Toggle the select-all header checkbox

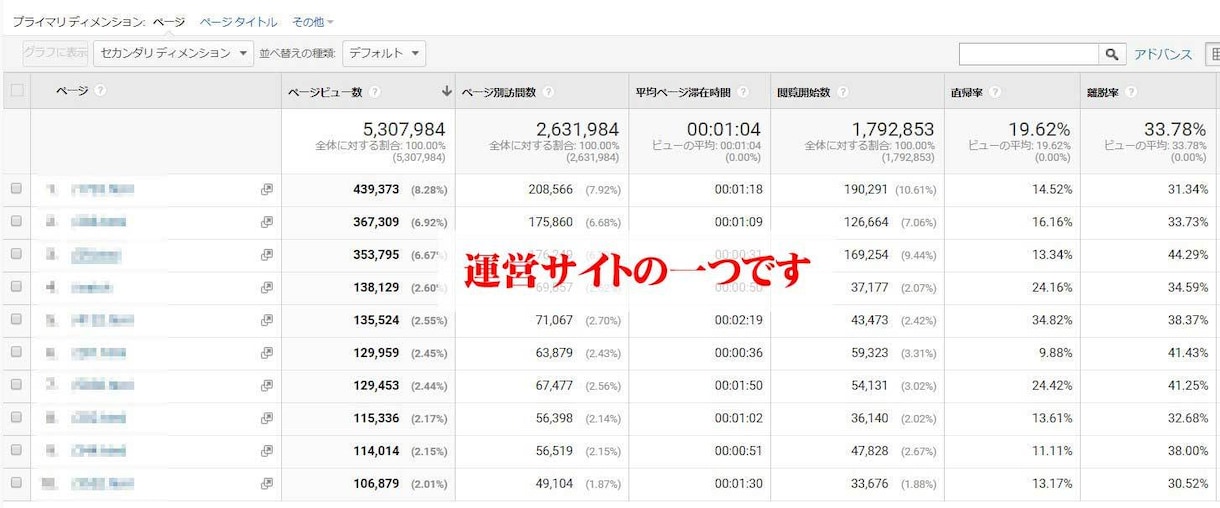tap(16, 91)
